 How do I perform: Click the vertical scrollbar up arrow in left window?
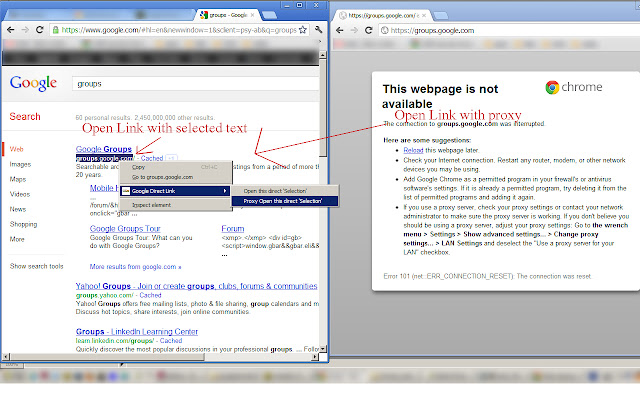point(323,54)
